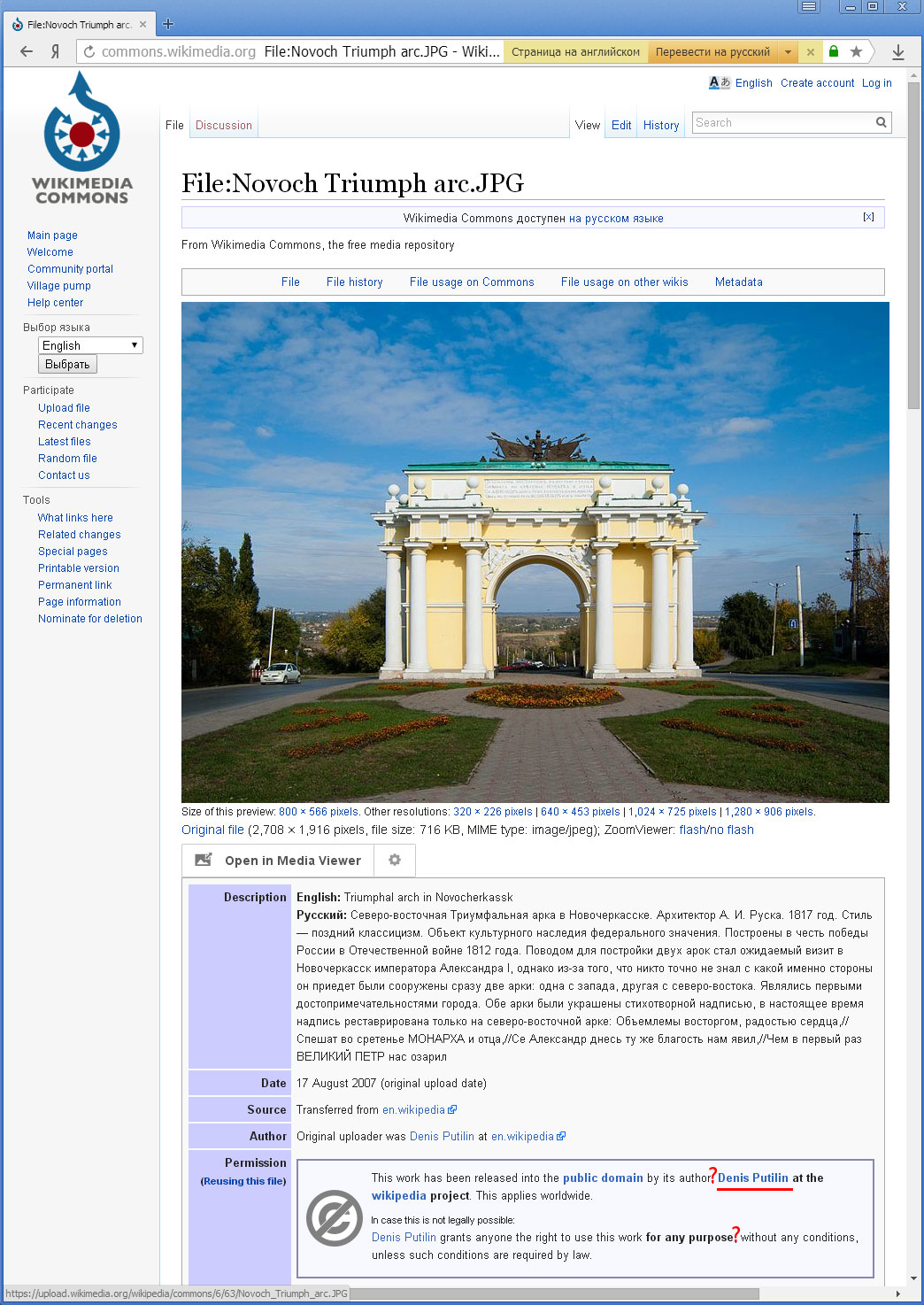Viewport: 924px width, 1305px height.
Task: Open the Edit tab
Action: [x=621, y=125]
